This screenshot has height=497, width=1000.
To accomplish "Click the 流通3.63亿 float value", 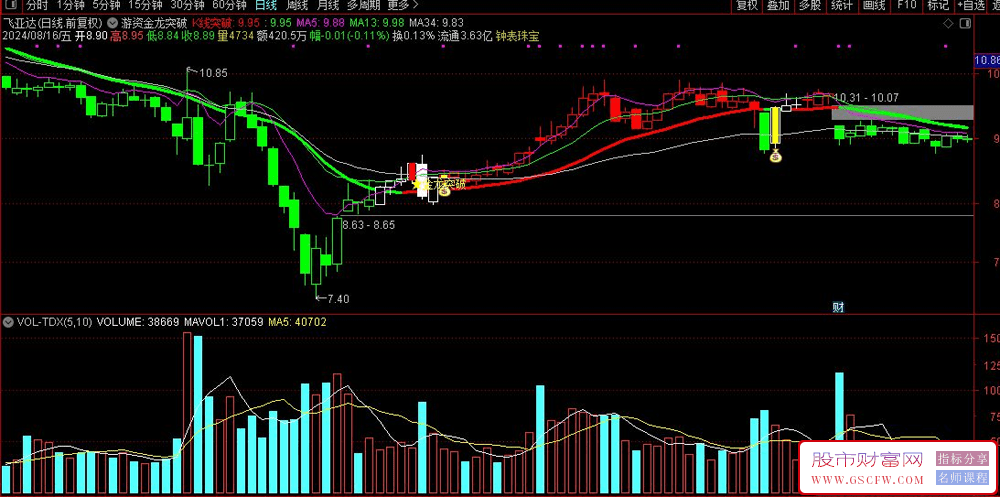I will coord(465,36).
